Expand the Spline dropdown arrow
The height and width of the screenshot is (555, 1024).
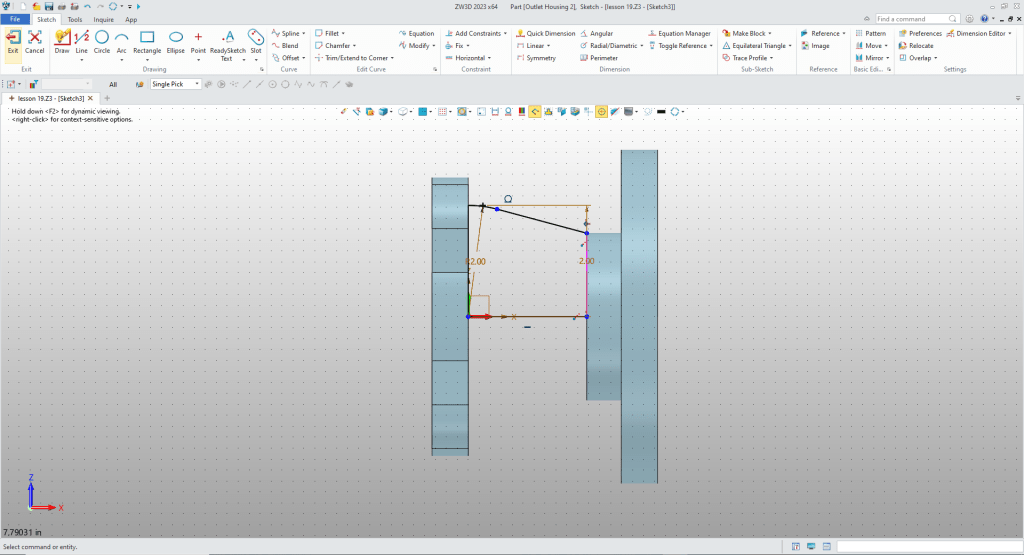(303, 33)
